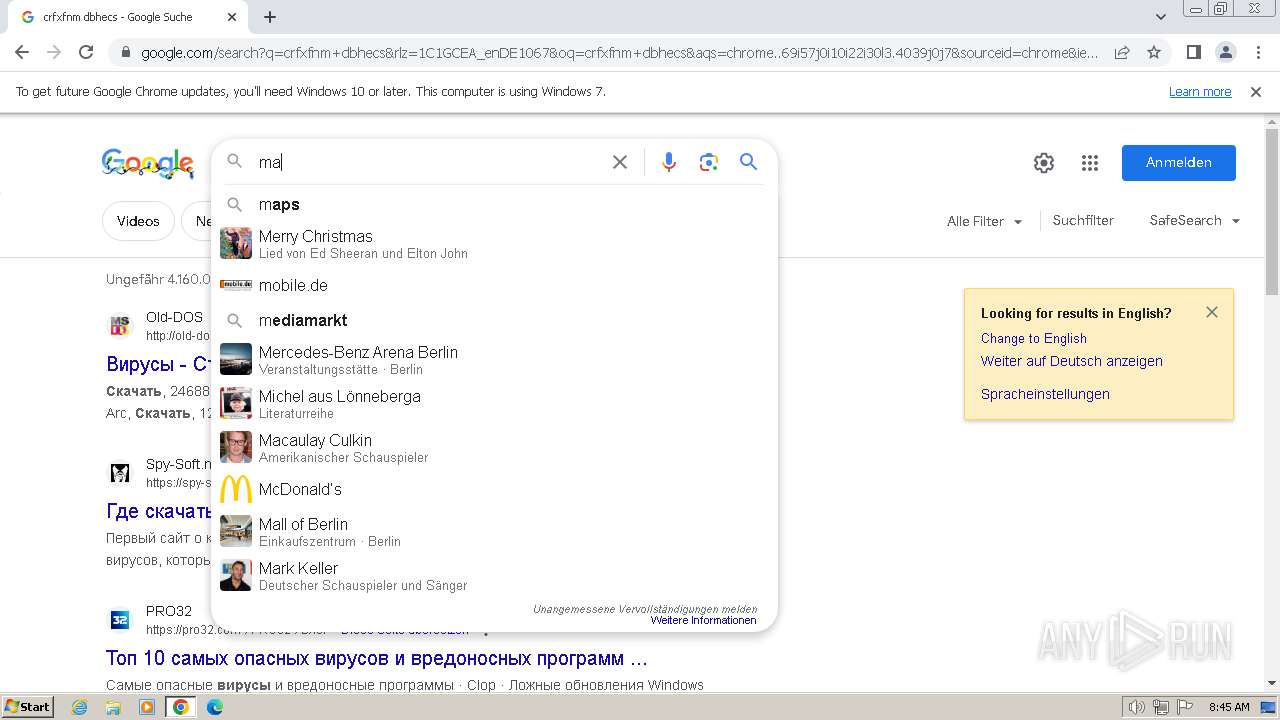Choose McDonald's suggestion
This screenshot has width=1280, height=720.
pos(494,489)
